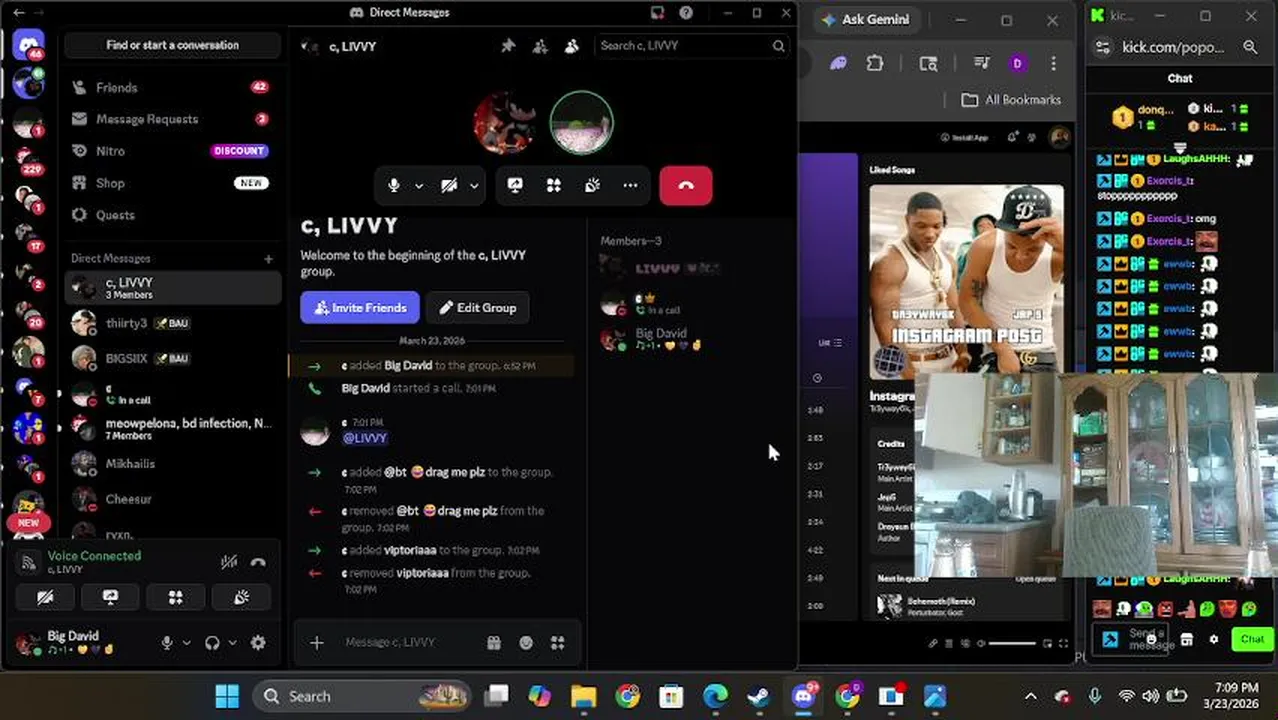The width and height of the screenshot is (1278, 720).
Task: Open the Nitro page
Action: (171, 151)
